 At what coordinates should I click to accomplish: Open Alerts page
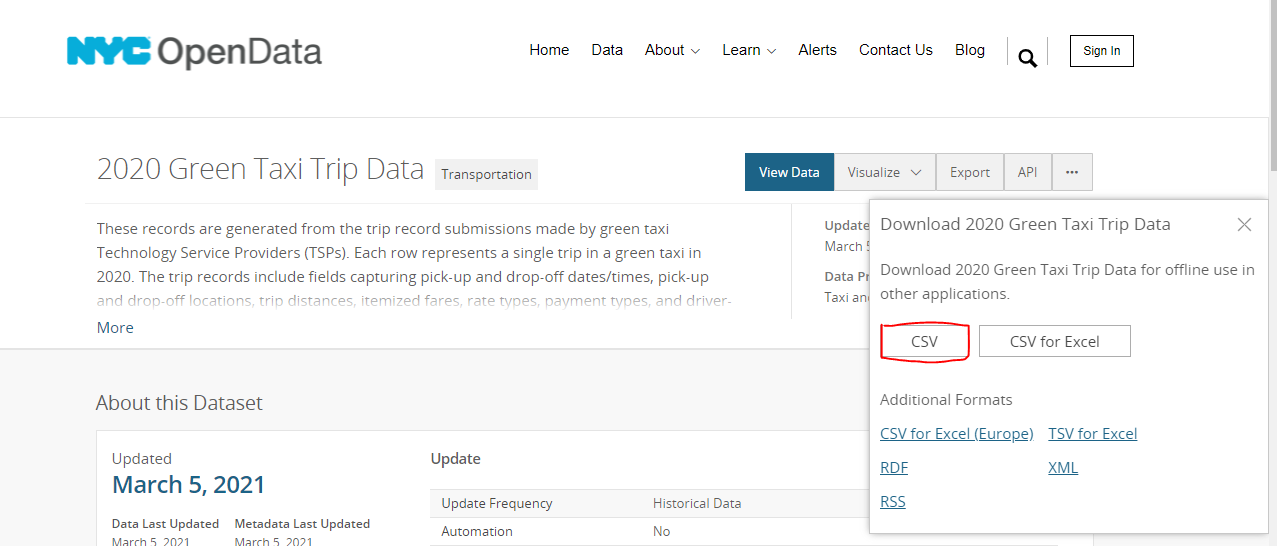click(x=817, y=50)
